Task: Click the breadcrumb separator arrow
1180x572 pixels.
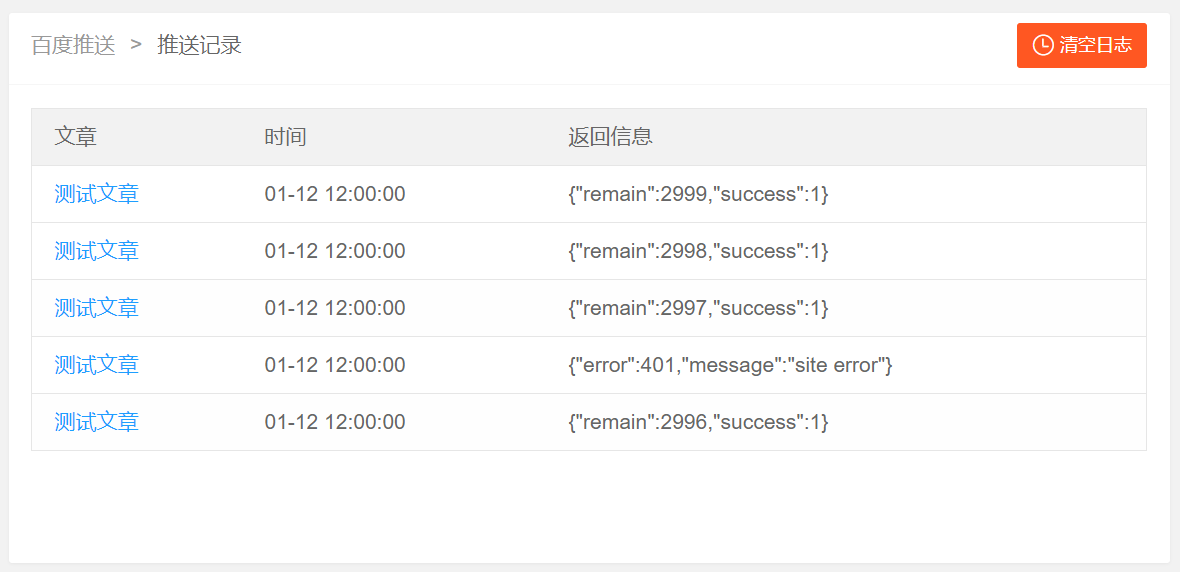Action: tap(136, 44)
